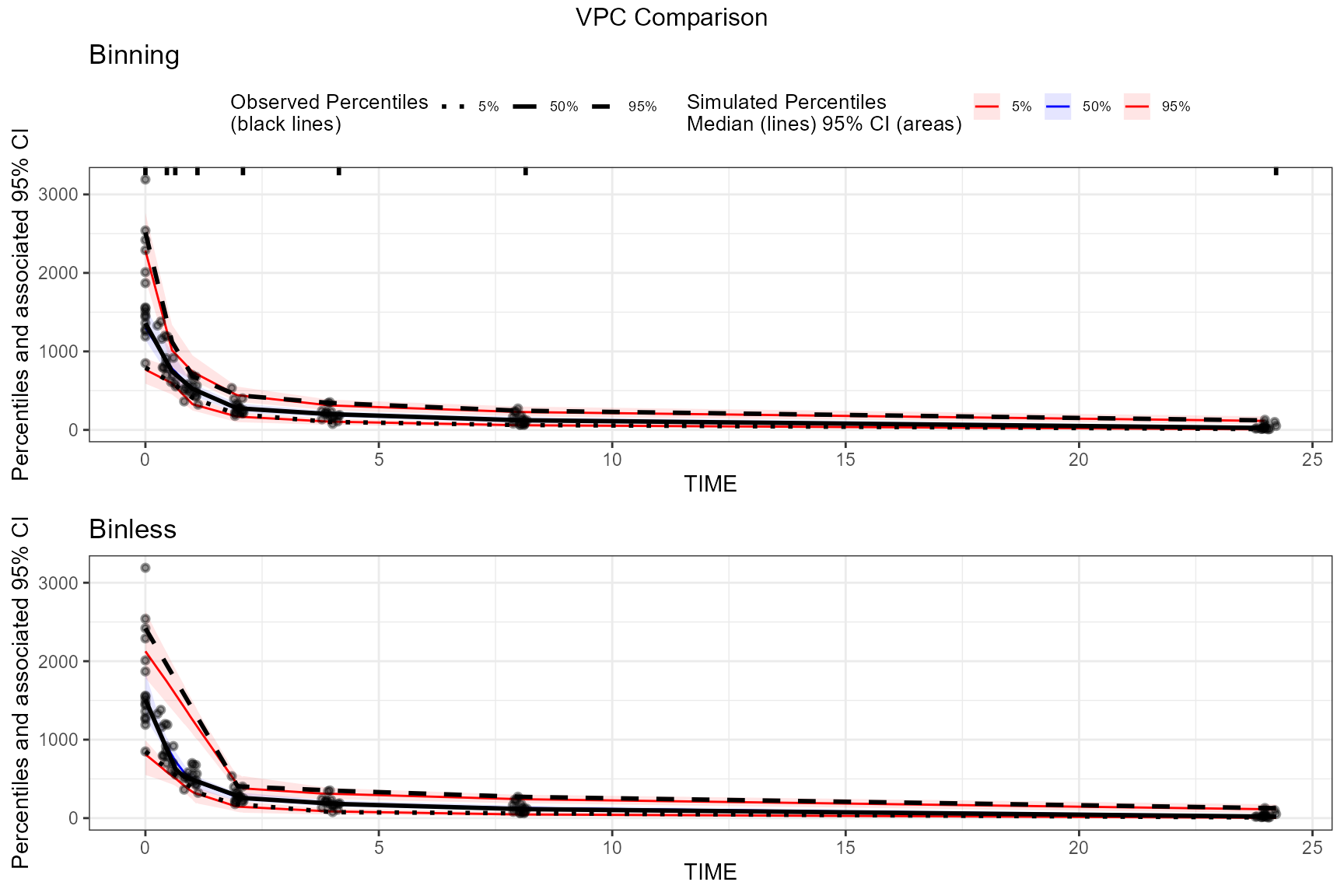Select the simulated 50% blue legend swatch
The height and width of the screenshot is (896, 1344).
(x=1058, y=107)
